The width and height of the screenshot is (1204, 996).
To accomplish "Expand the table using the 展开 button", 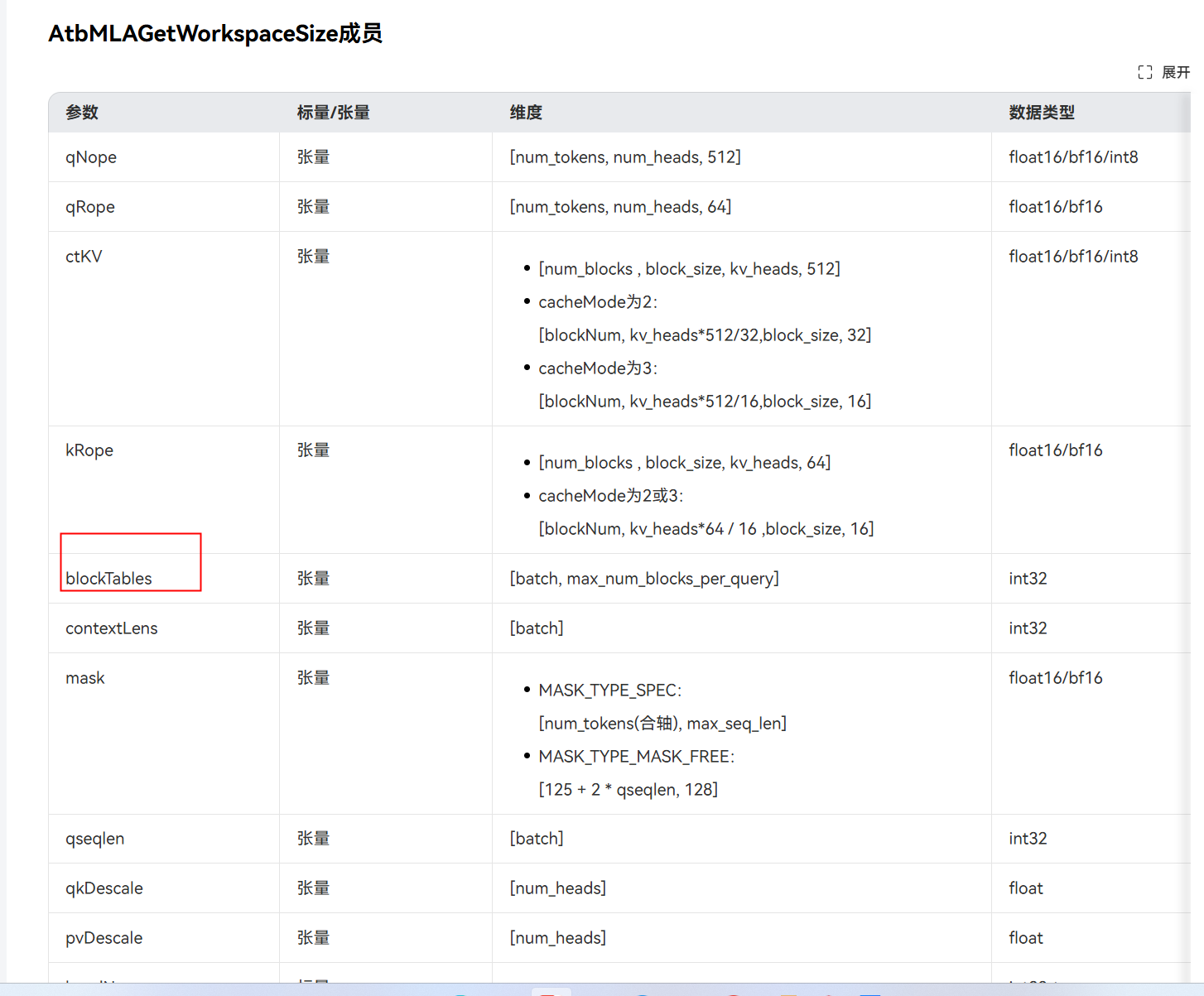I will click(x=1163, y=72).
